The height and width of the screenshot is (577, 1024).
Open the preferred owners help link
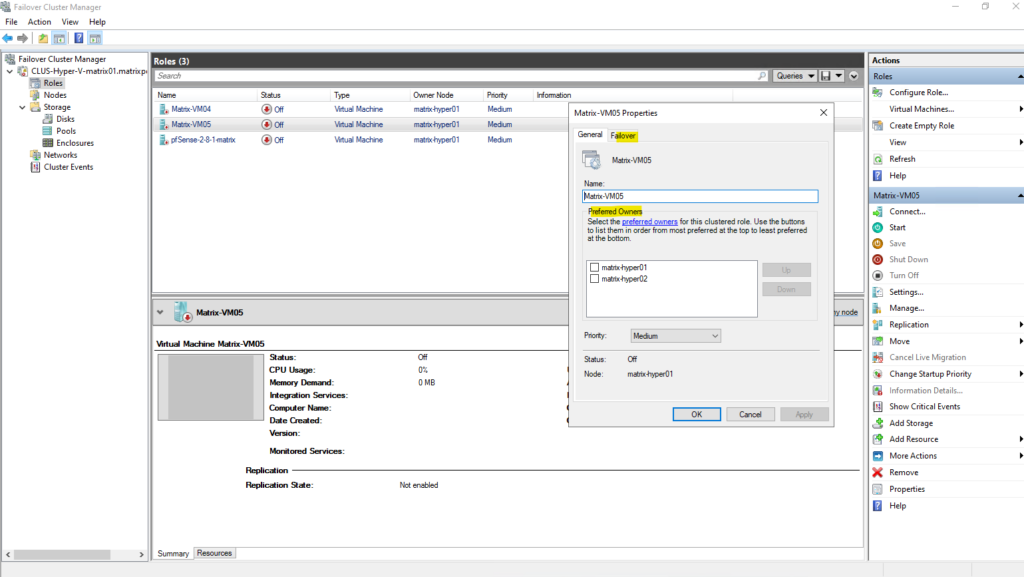coord(649,221)
